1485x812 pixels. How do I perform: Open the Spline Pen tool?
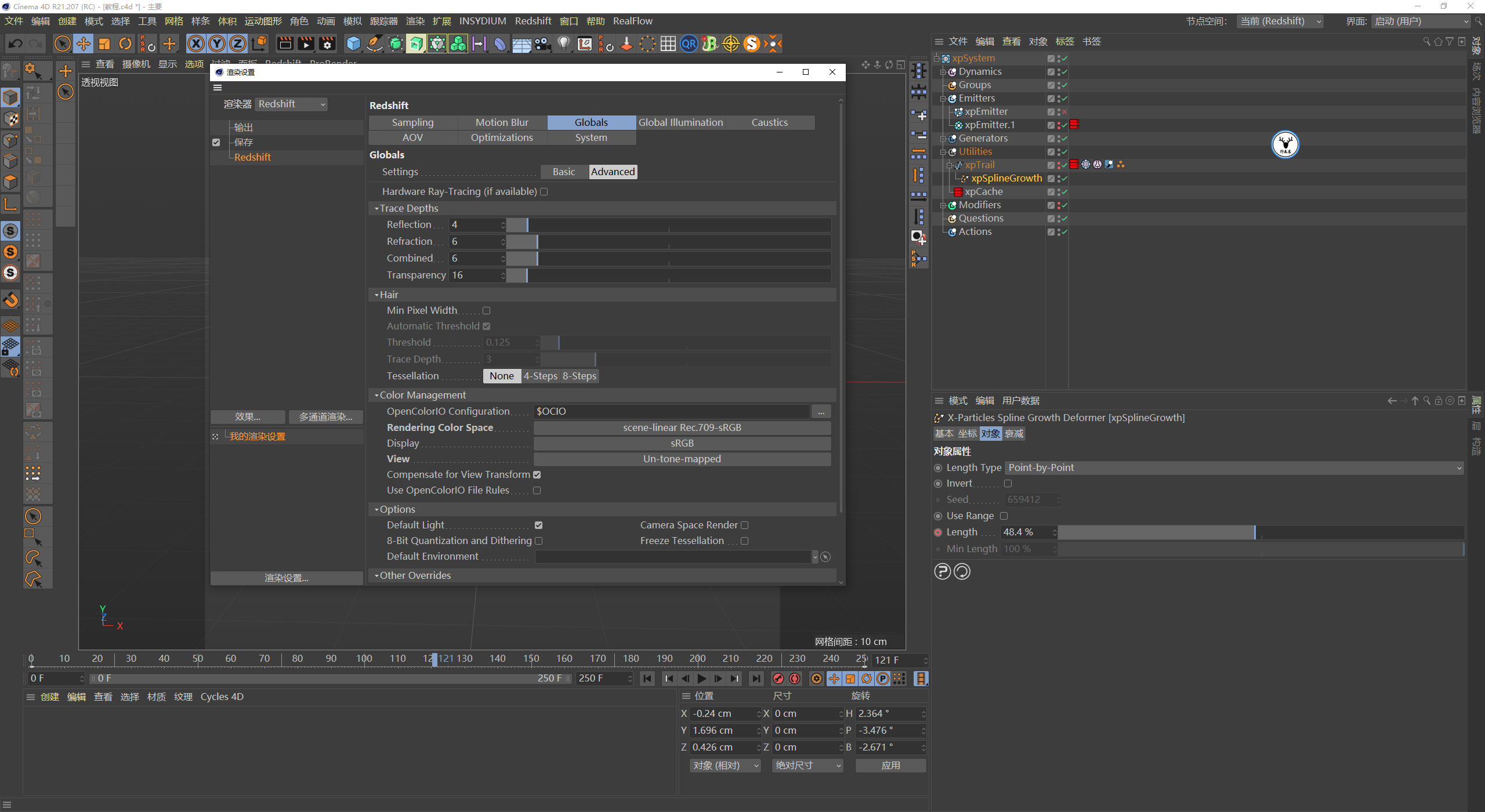click(x=375, y=43)
